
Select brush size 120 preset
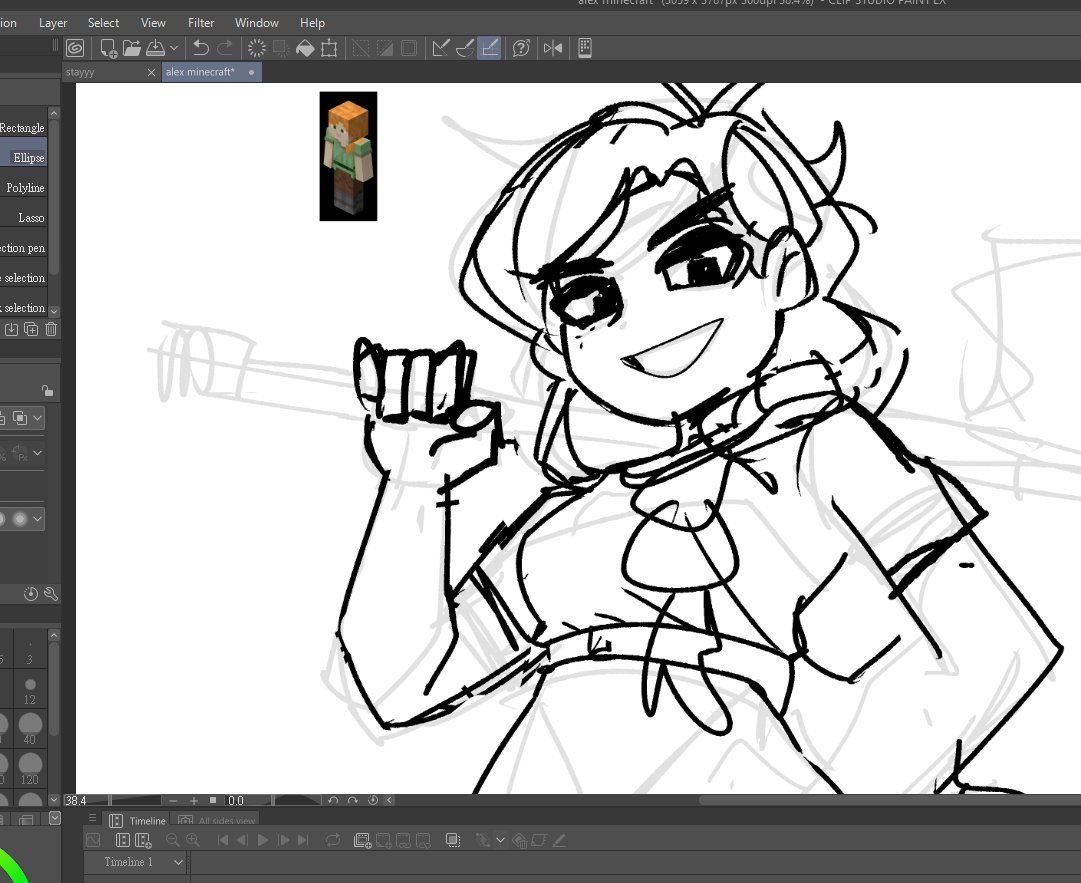click(x=30, y=769)
